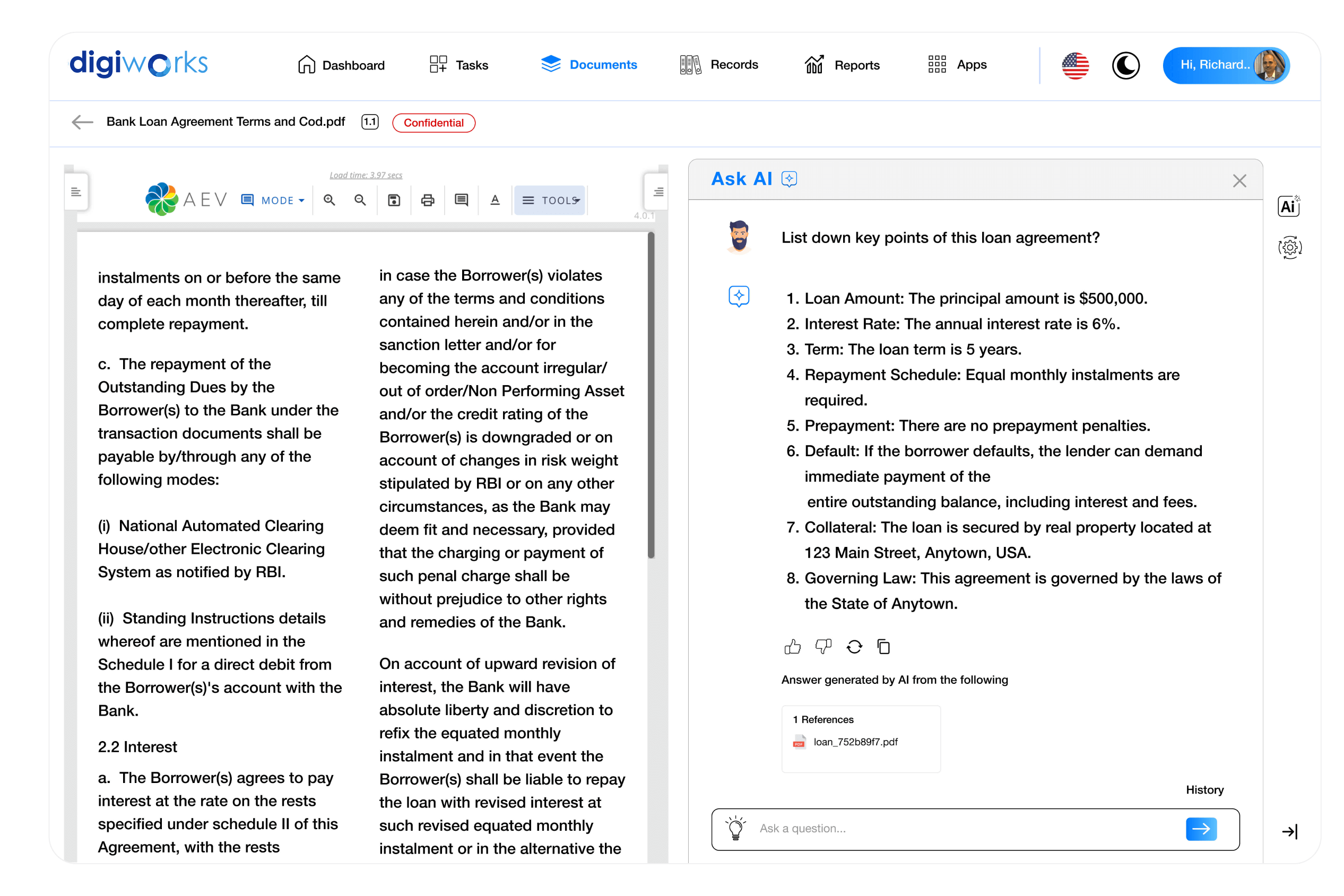Copy the AI-generated answer
The image size is (1344, 896).
[x=883, y=646]
